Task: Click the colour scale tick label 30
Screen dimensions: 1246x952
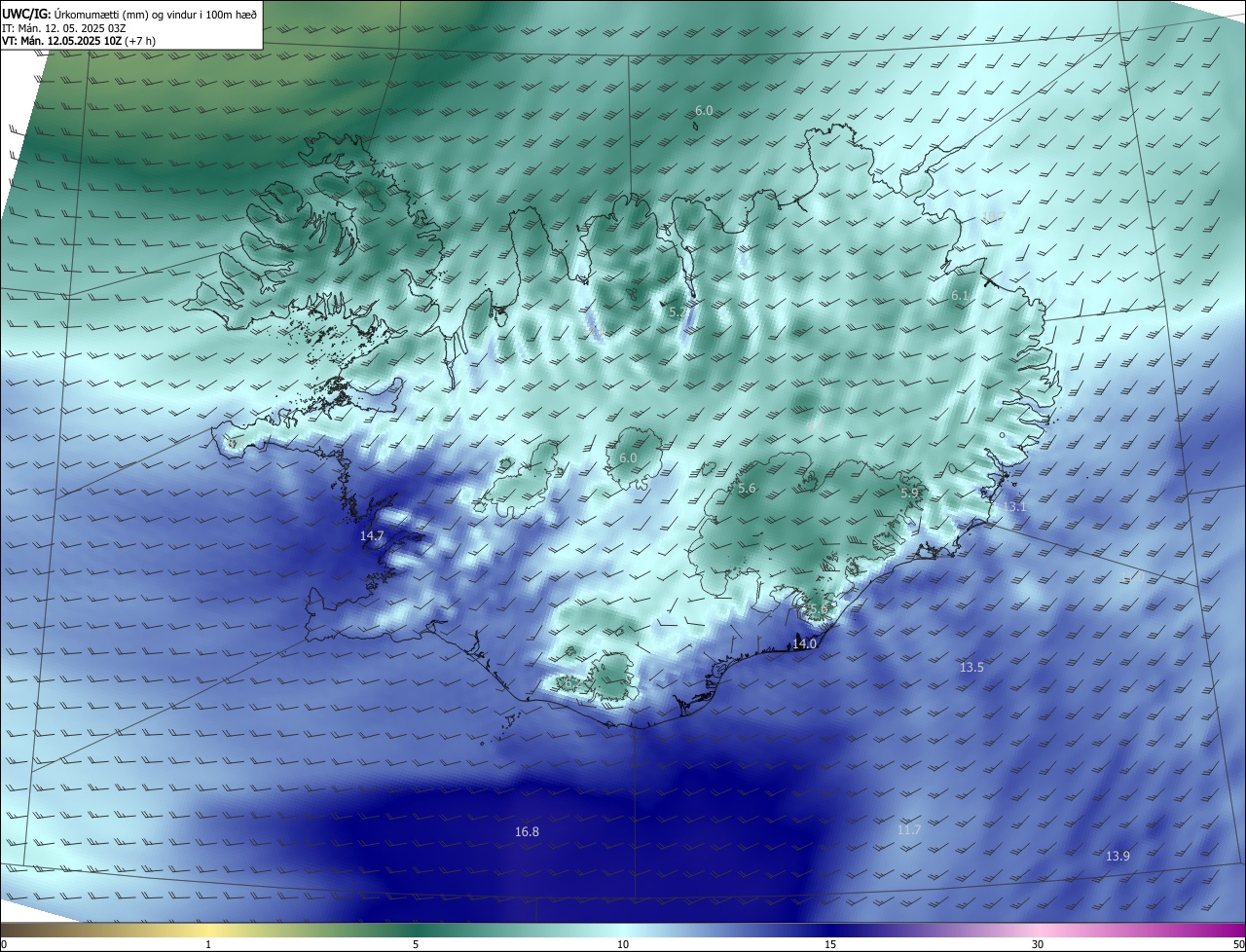Action: pyautogui.click(x=1038, y=944)
